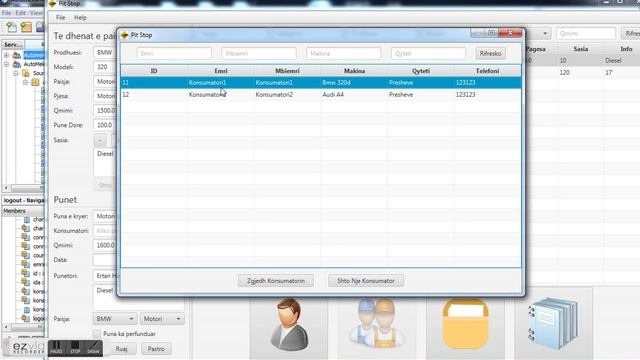Click the customer (man in suit) icon

289,324
